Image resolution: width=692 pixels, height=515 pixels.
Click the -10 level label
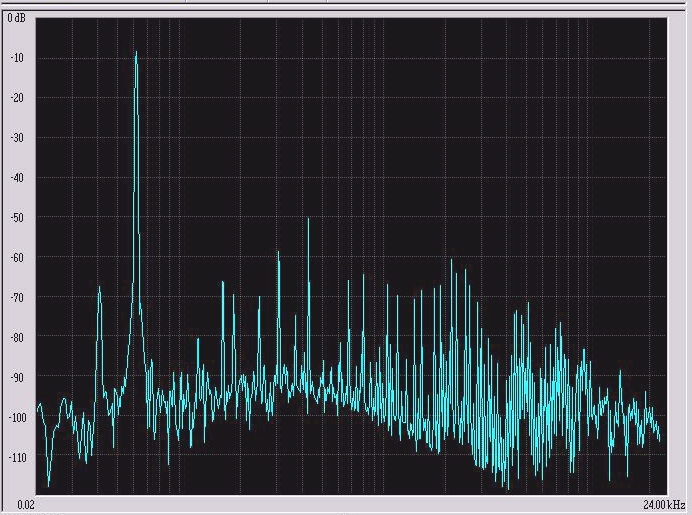(x=18, y=58)
